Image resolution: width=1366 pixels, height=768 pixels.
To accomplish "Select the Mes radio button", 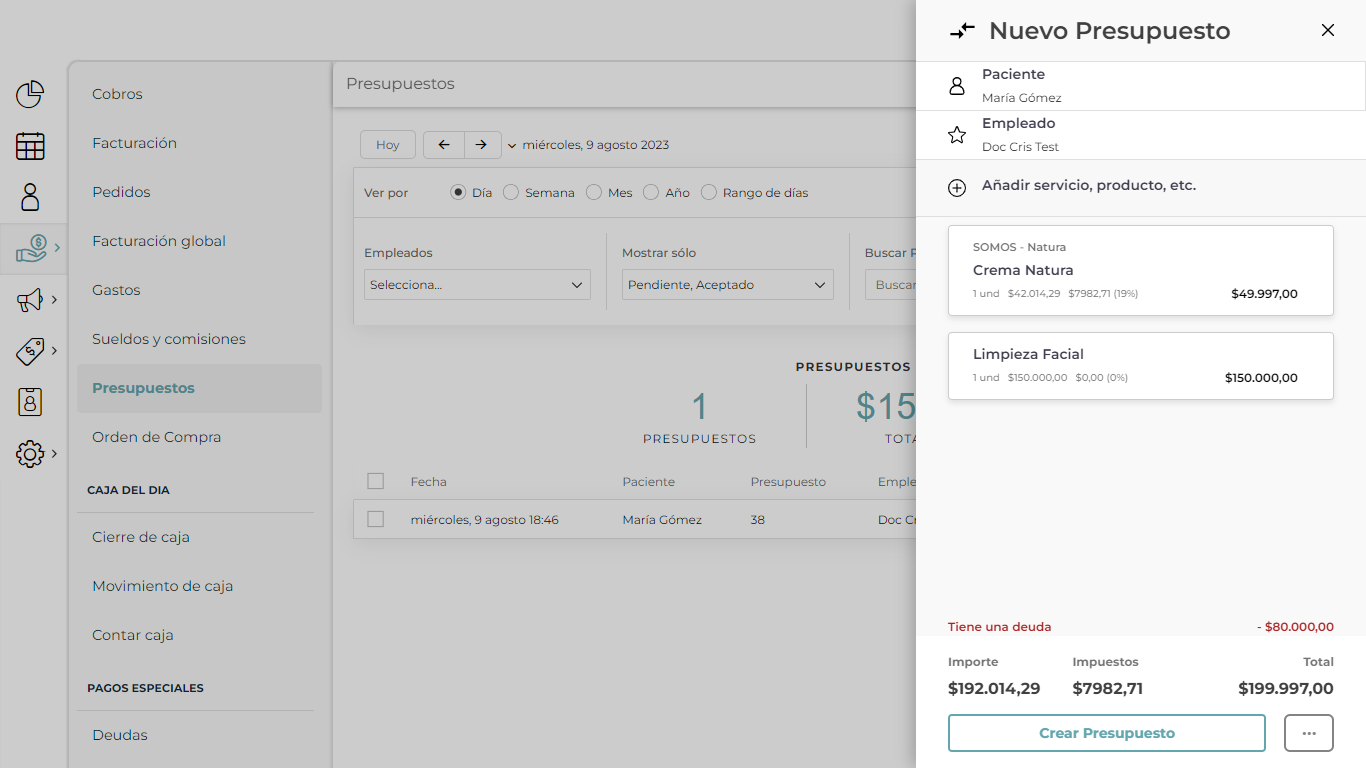I will pyautogui.click(x=594, y=192).
